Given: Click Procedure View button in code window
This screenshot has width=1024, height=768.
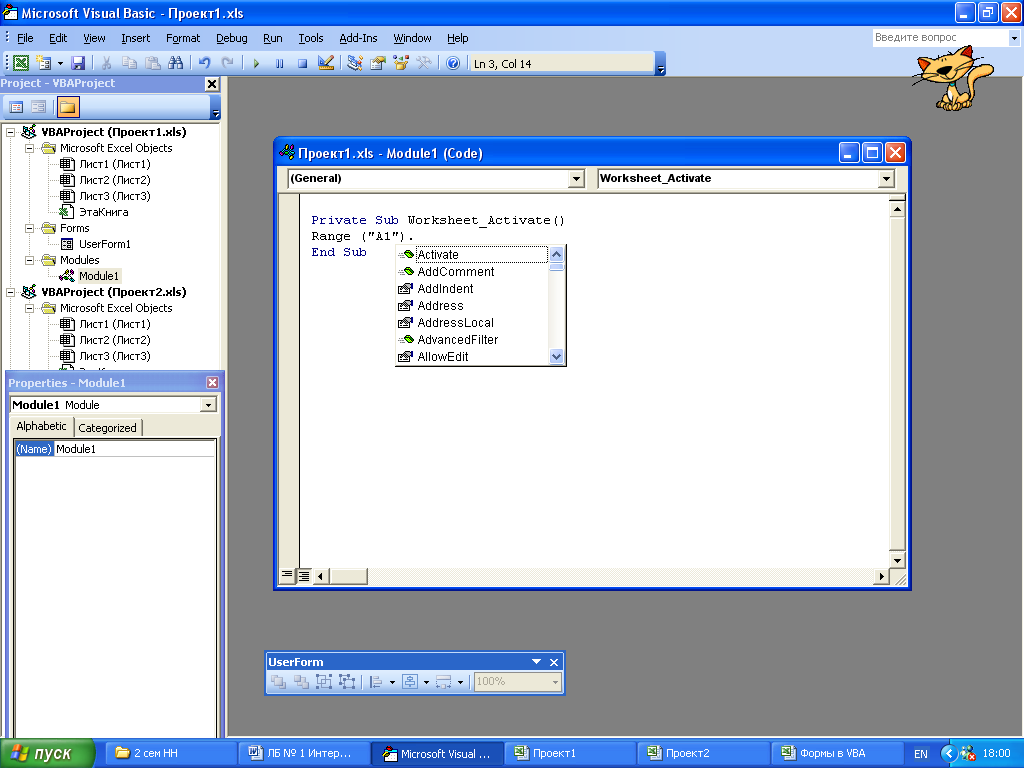Looking at the screenshot, I should click(287, 575).
